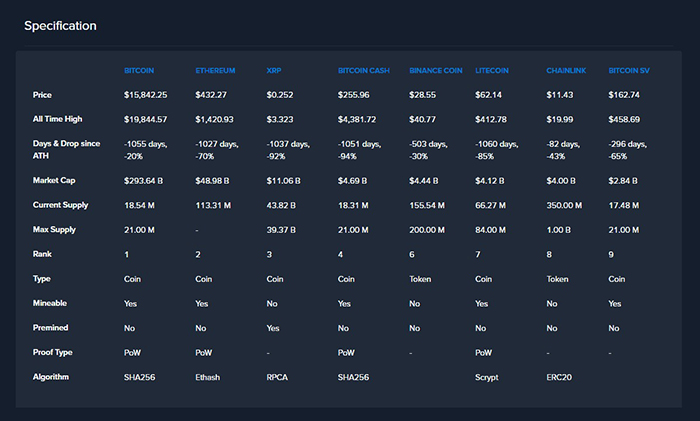Viewport: 700px width, 421px height.
Task: Click current supply value 113.31 M
Action: click(213, 205)
